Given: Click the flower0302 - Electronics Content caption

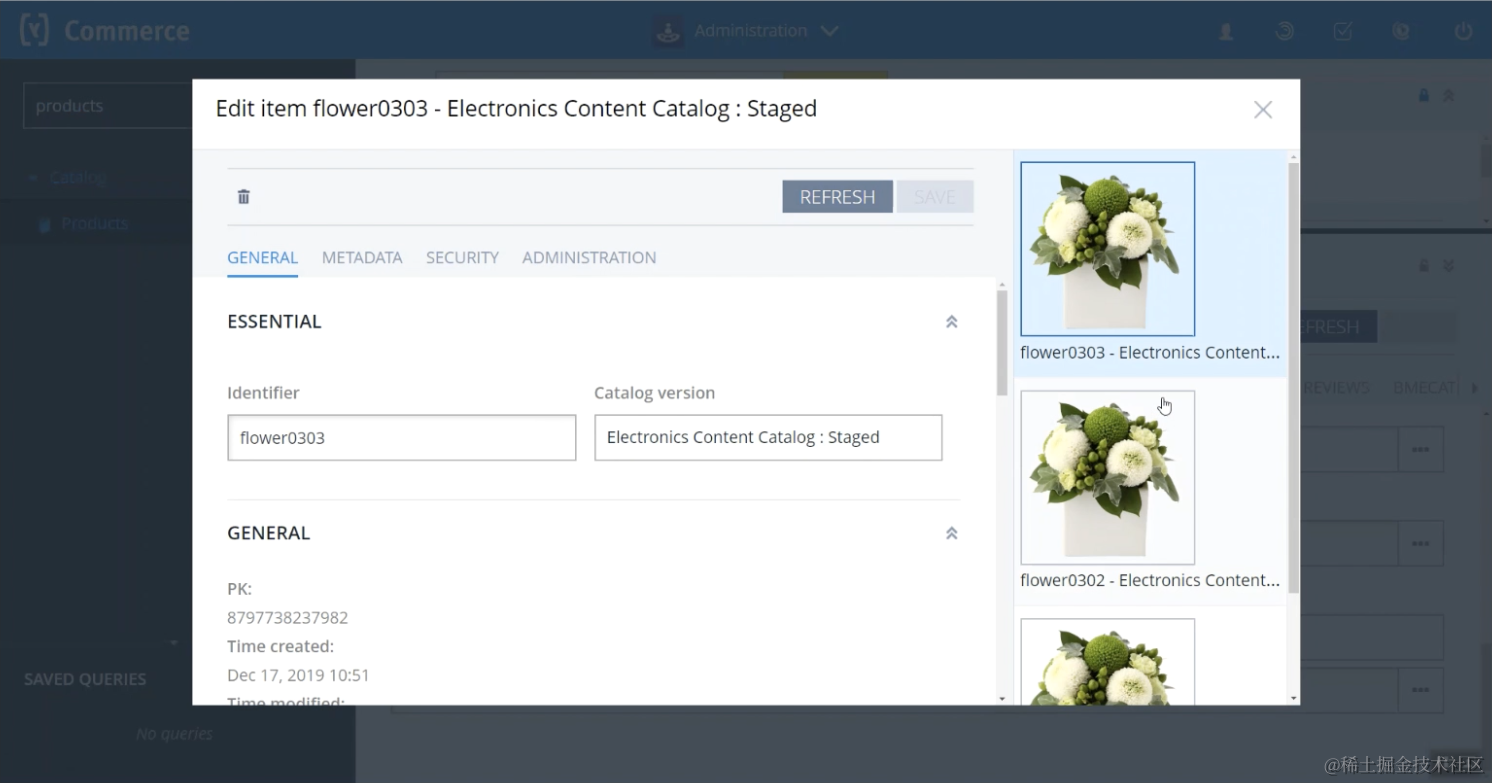Looking at the screenshot, I should pos(1150,580).
